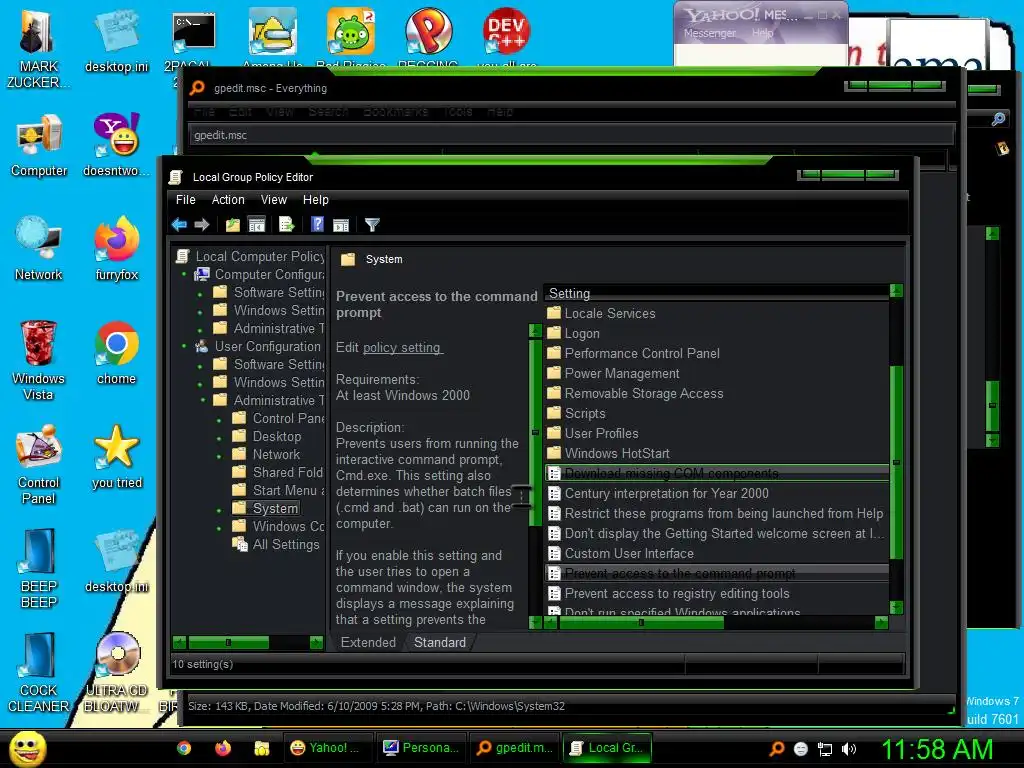The height and width of the screenshot is (768, 1024).
Task: Click the network tray icon
Action: point(825,749)
